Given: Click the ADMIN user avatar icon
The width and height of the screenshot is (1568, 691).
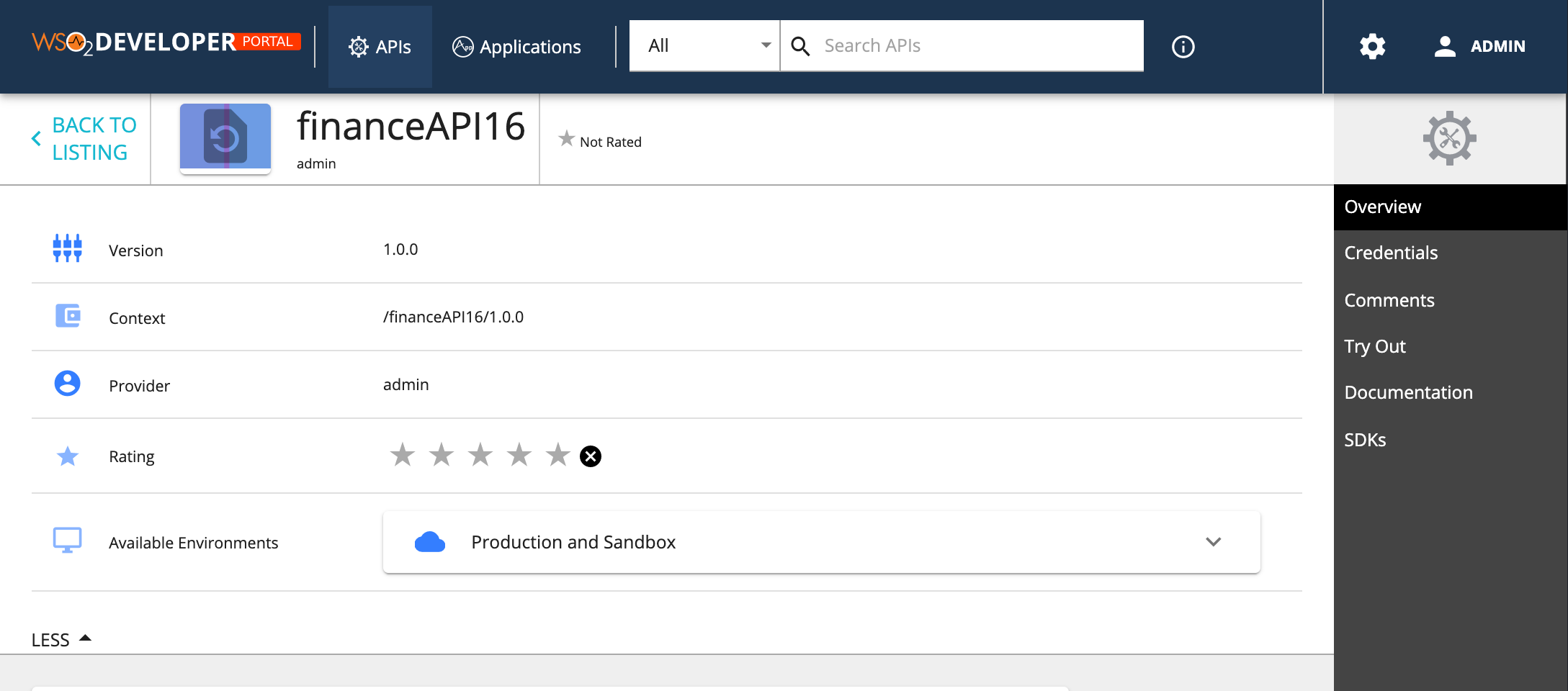Looking at the screenshot, I should coord(1445,46).
